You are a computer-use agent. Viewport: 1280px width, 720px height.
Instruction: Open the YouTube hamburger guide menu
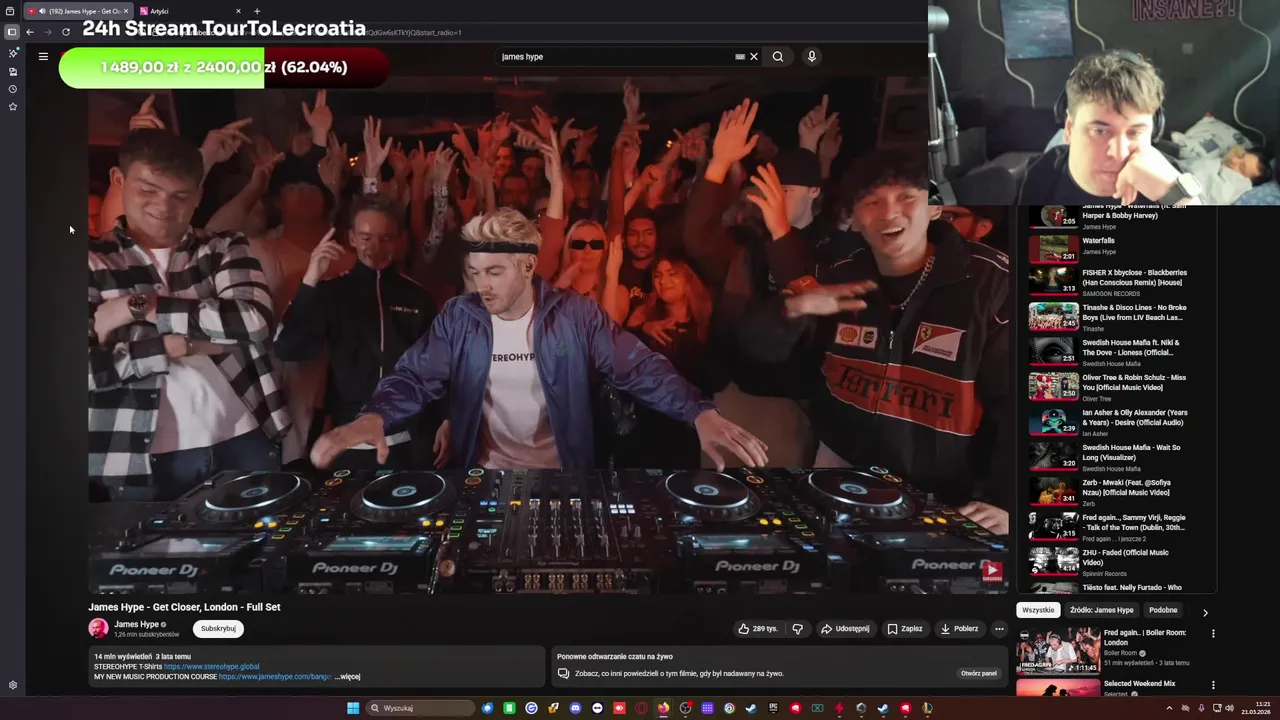coord(43,56)
